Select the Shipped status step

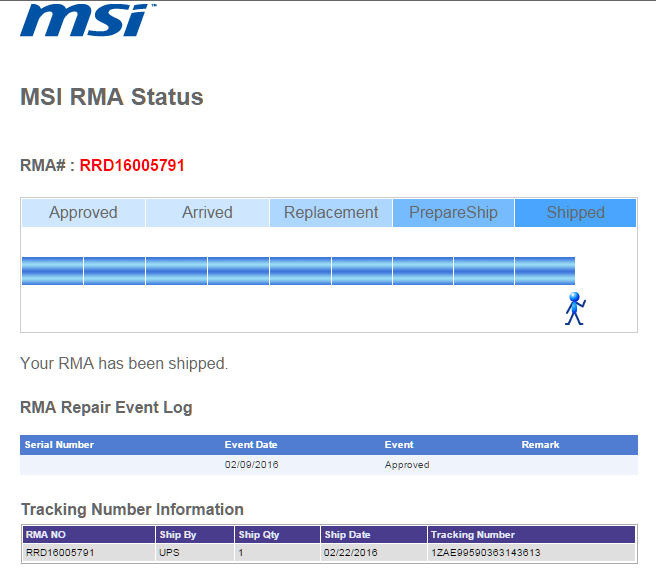tap(576, 213)
